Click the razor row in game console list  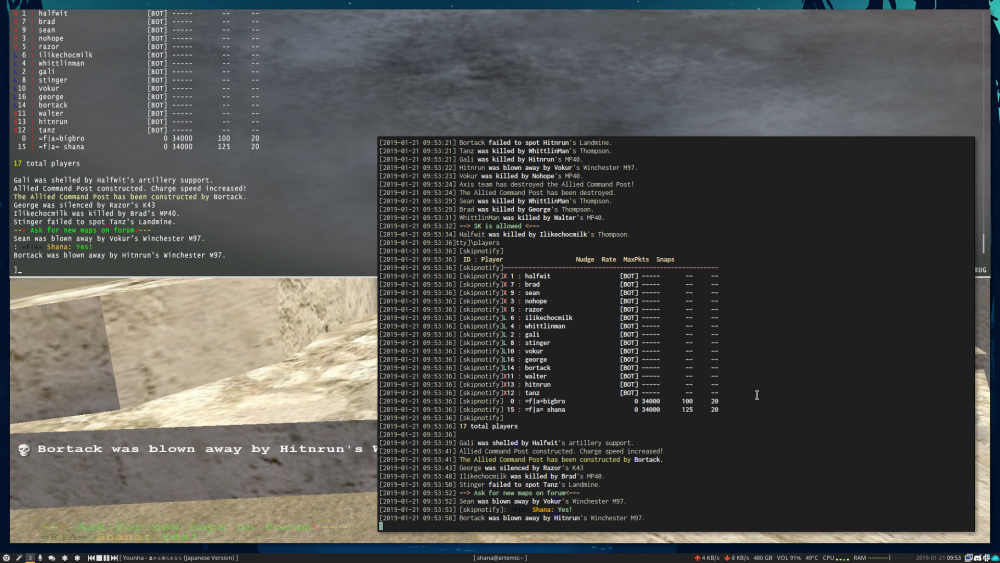coord(136,47)
